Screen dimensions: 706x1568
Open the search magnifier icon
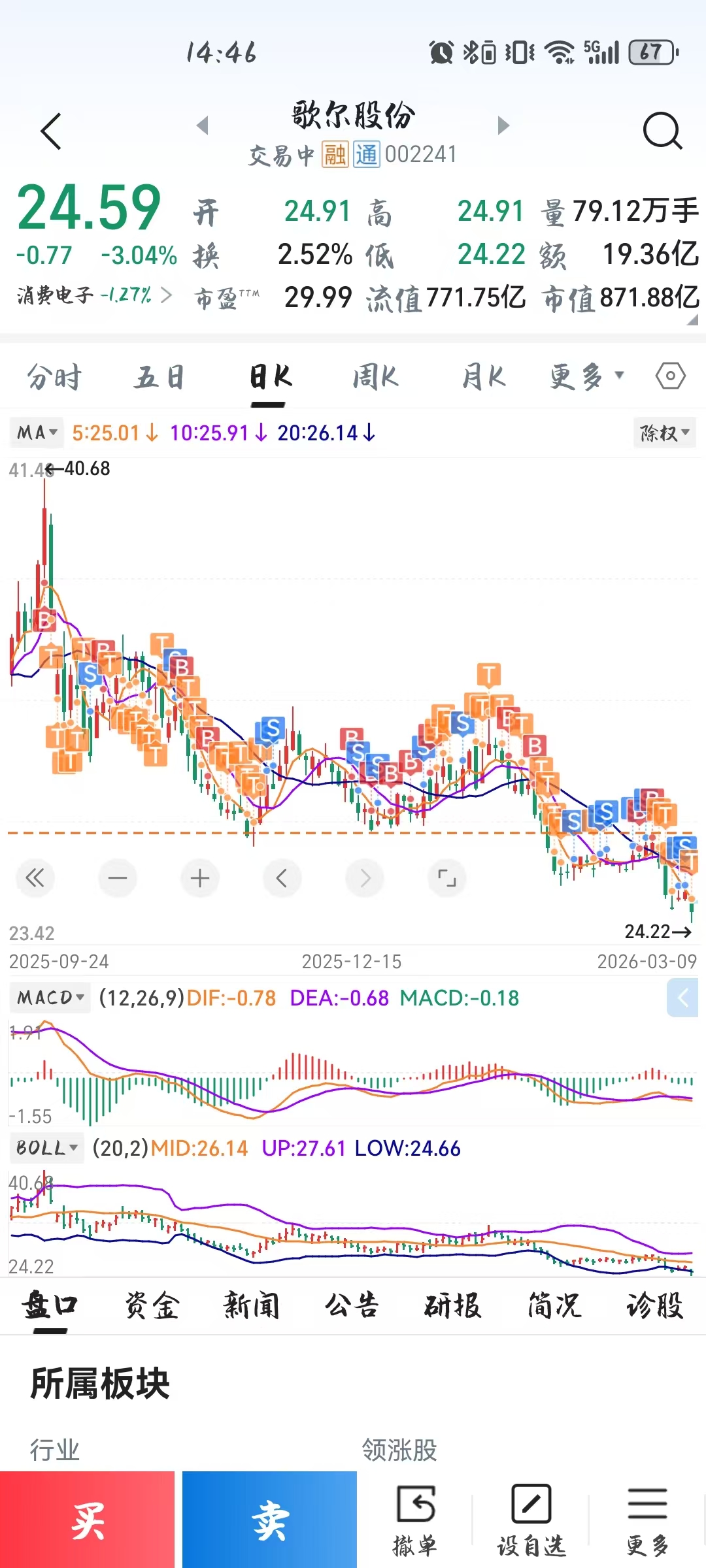coord(662,131)
